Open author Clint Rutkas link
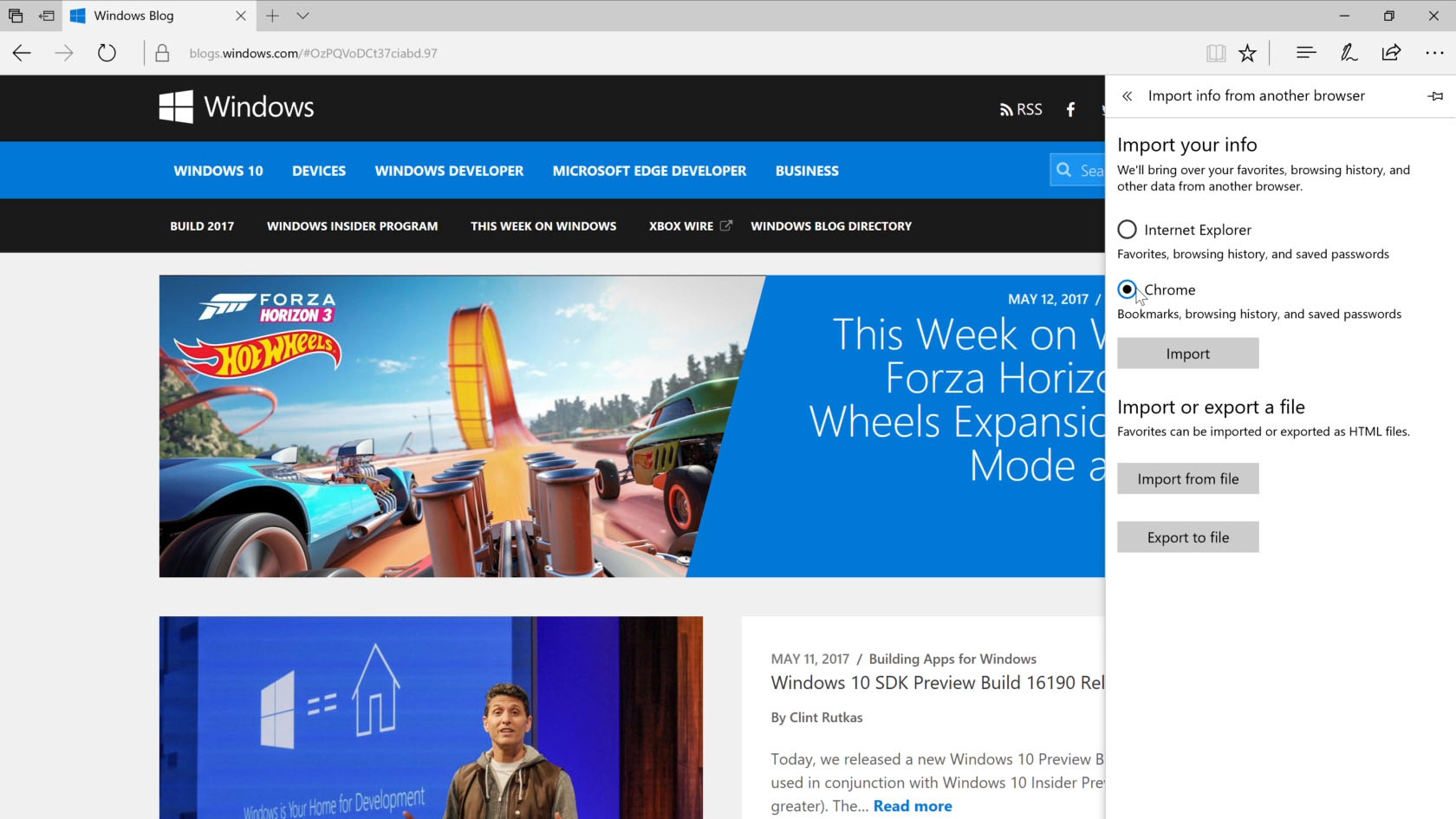Screen dimensions: 1456x819 pos(826,718)
